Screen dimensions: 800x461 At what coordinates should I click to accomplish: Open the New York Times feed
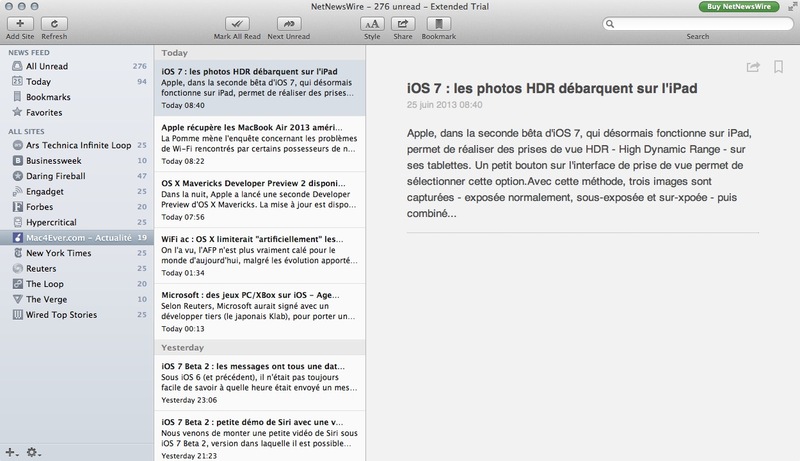77,253
